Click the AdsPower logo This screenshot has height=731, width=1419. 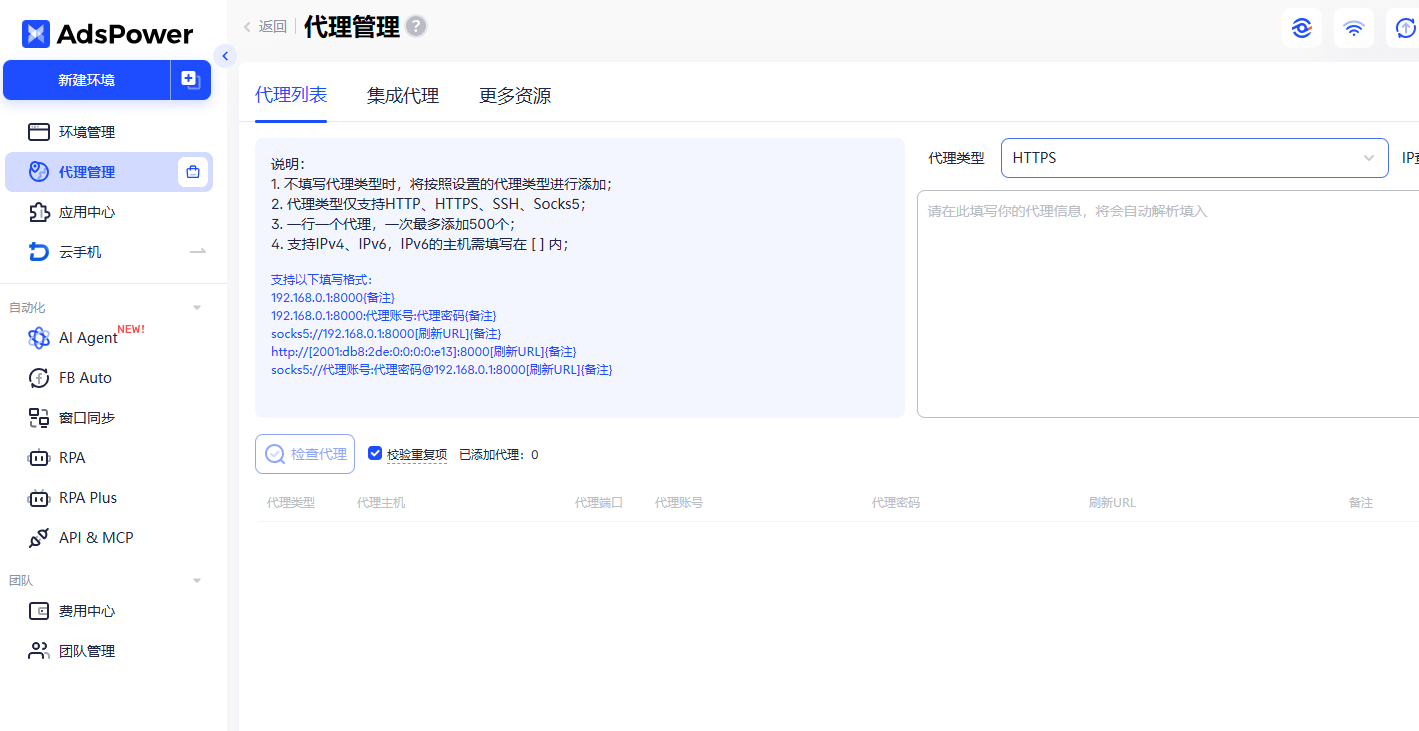click(107, 34)
